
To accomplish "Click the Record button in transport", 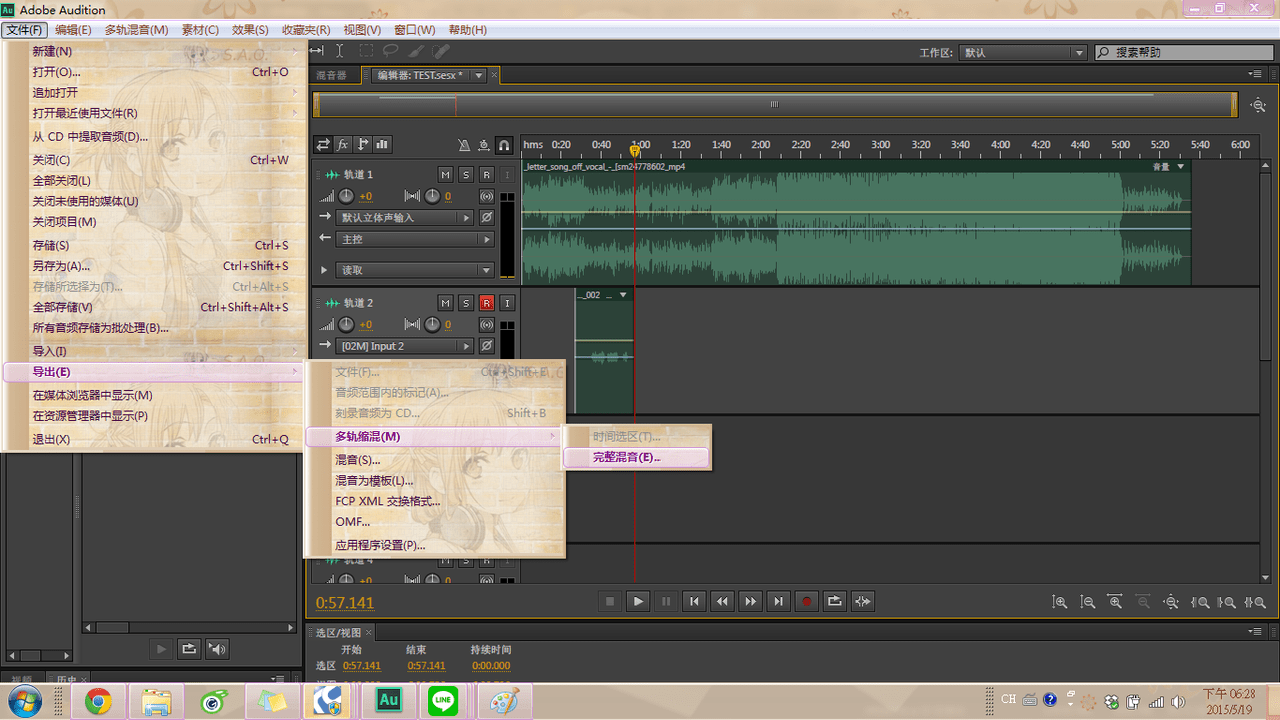I will (806, 601).
